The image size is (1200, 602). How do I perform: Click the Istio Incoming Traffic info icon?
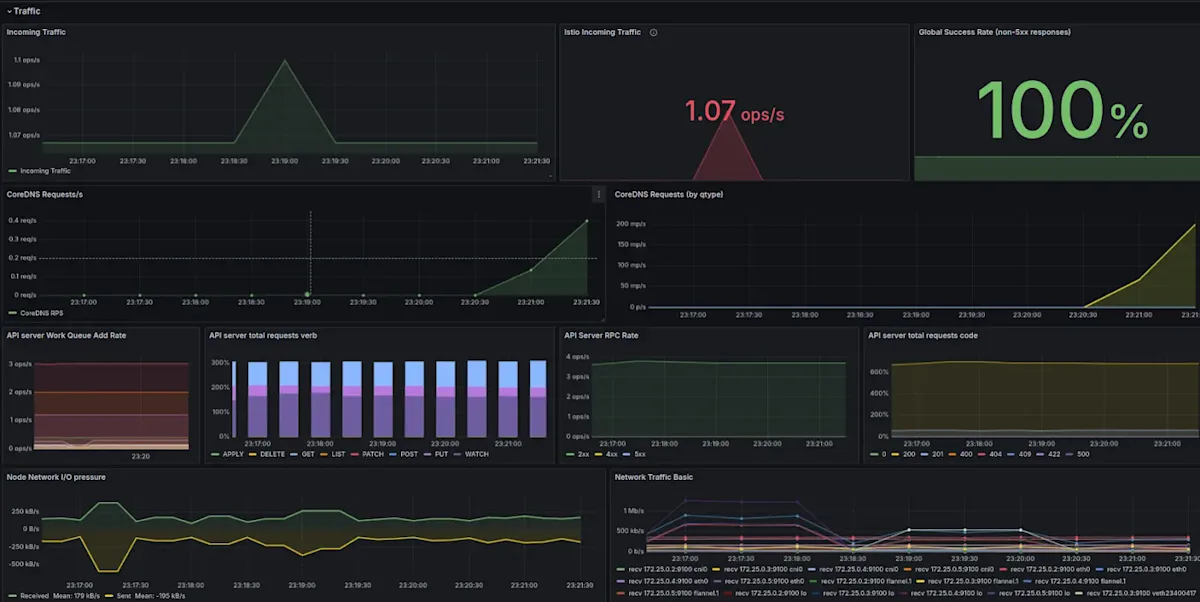(x=653, y=32)
